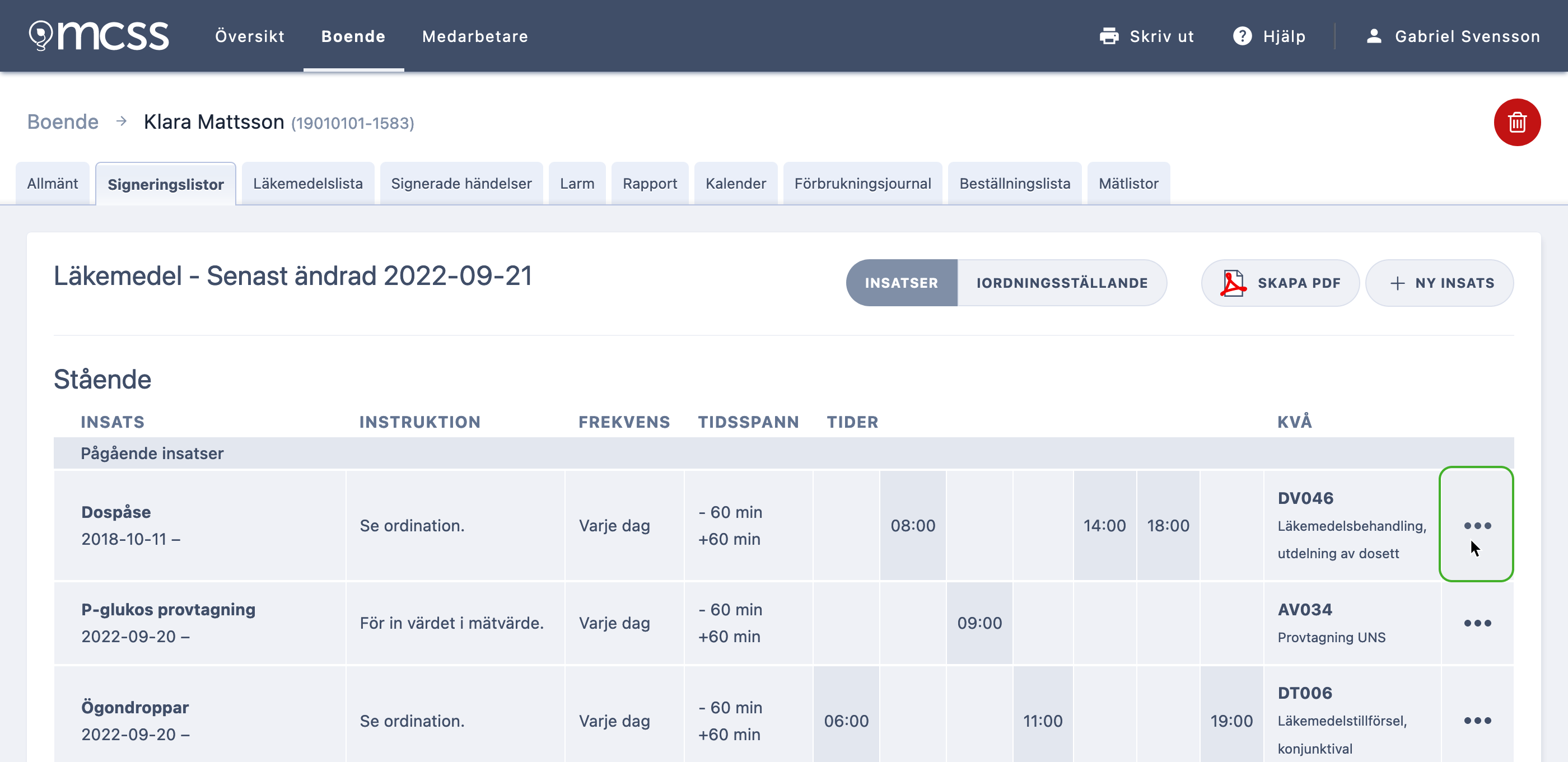This screenshot has height=762, width=1568.
Task: Click the plus icon in Ny insats
Action: coord(1397,283)
